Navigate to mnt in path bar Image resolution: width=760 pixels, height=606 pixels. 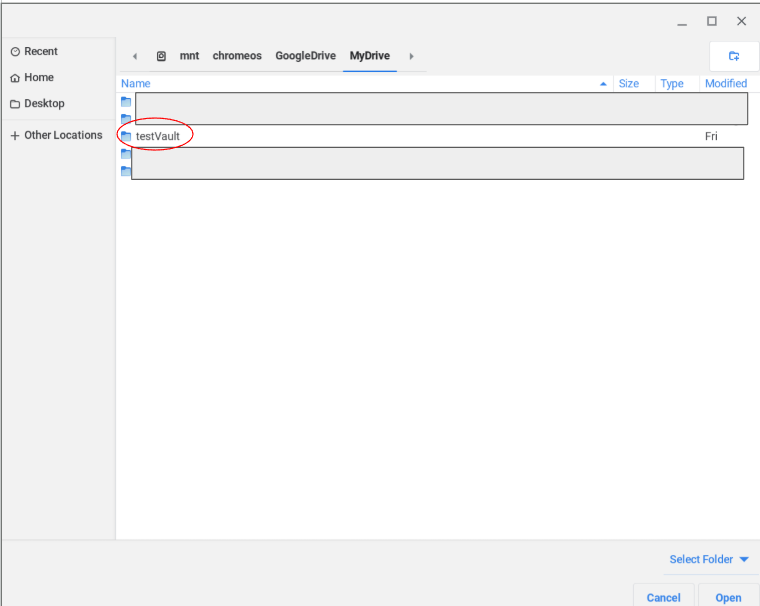189,56
